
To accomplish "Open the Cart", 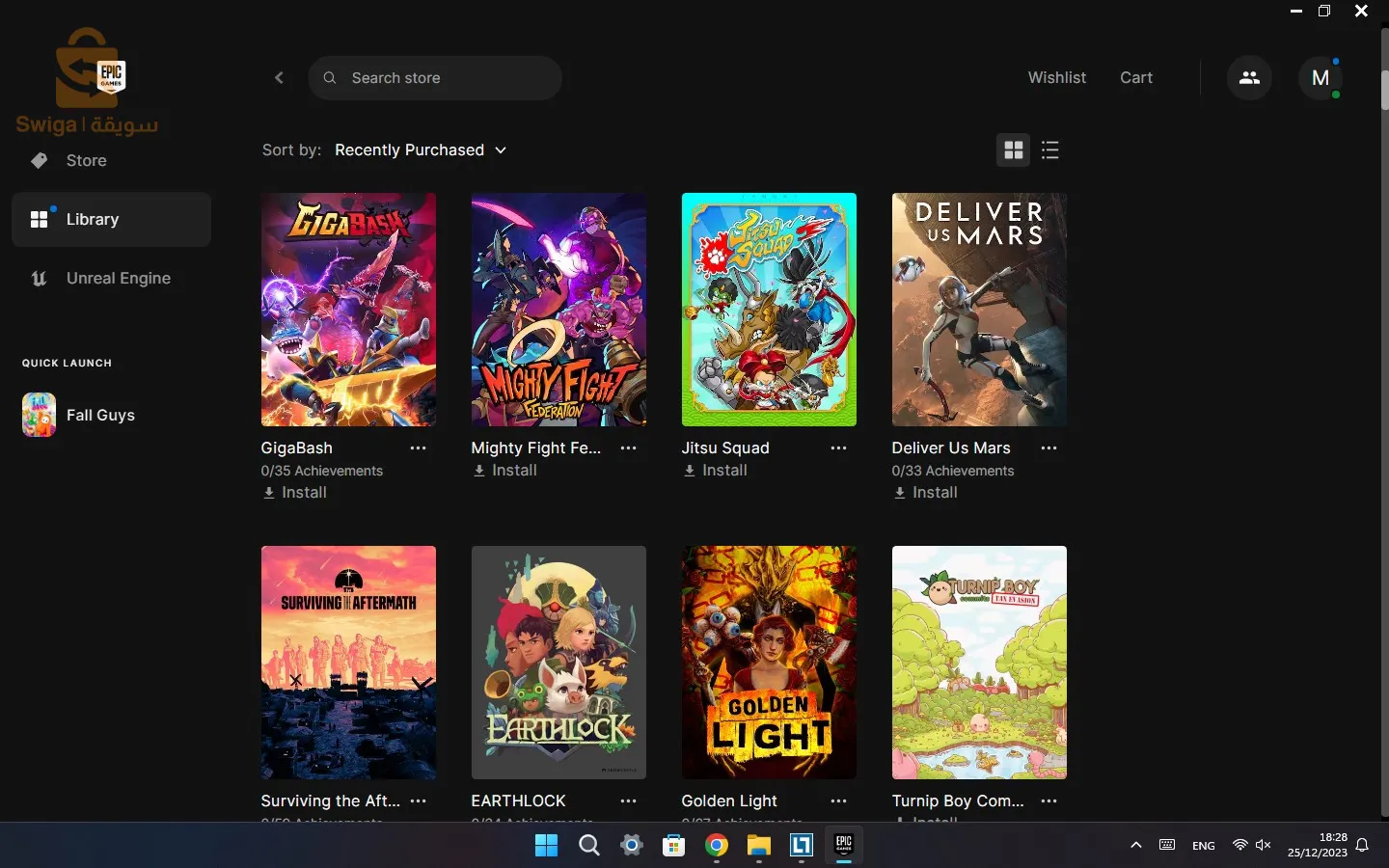I will [1136, 78].
